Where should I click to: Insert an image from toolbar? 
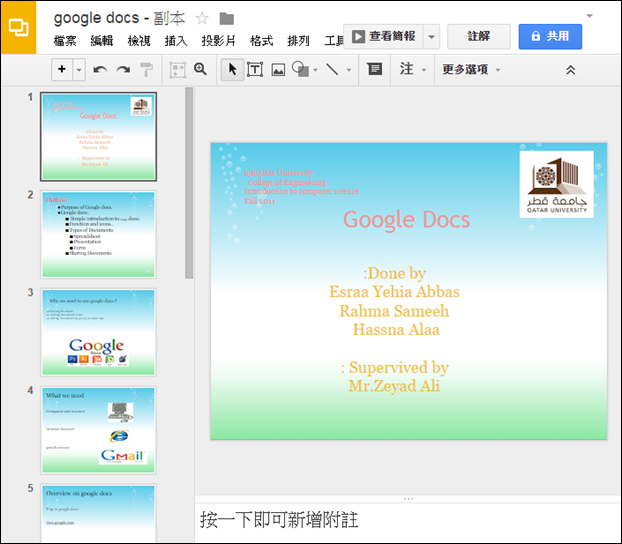[x=278, y=70]
